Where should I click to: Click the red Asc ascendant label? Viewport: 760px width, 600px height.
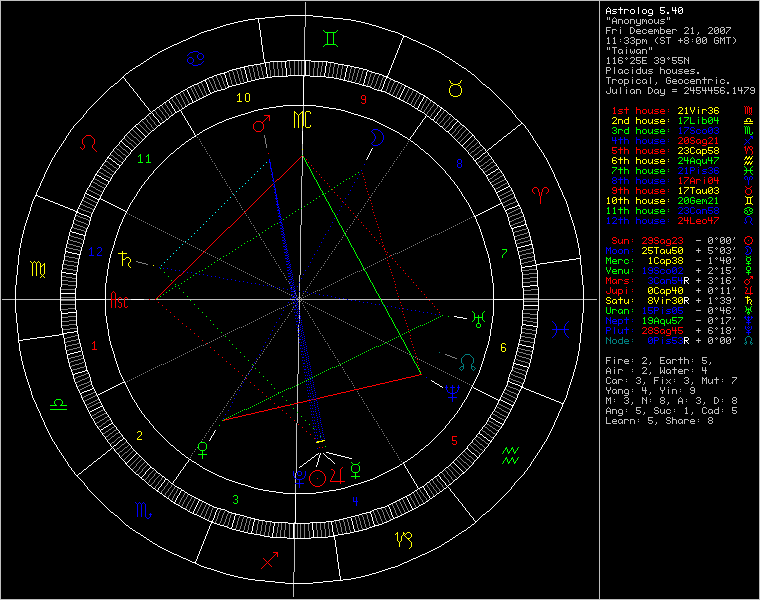119,300
